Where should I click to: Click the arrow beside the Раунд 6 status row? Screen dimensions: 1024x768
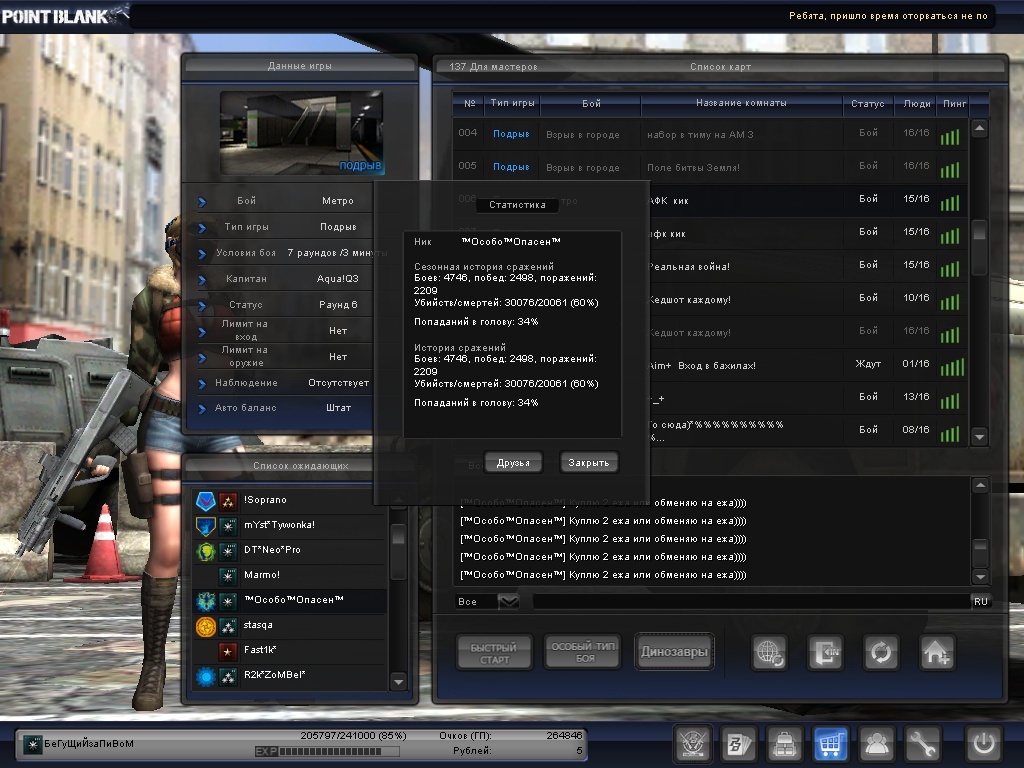pos(202,306)
